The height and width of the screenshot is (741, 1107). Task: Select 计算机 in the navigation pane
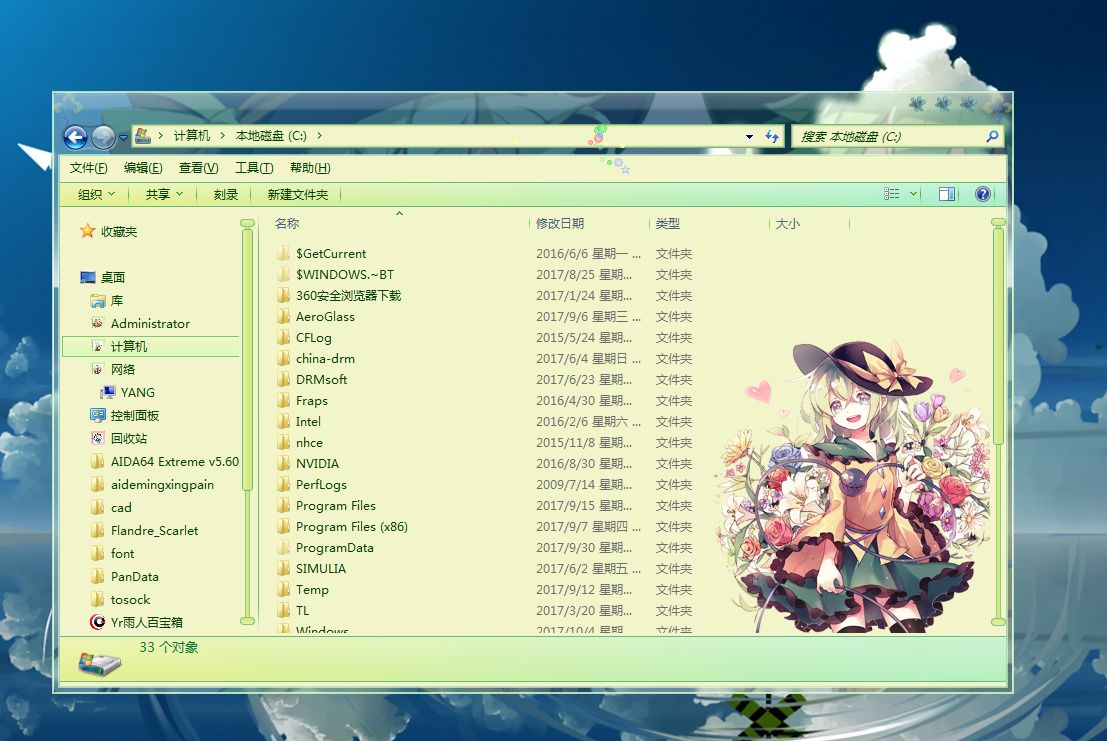point(151,347)
